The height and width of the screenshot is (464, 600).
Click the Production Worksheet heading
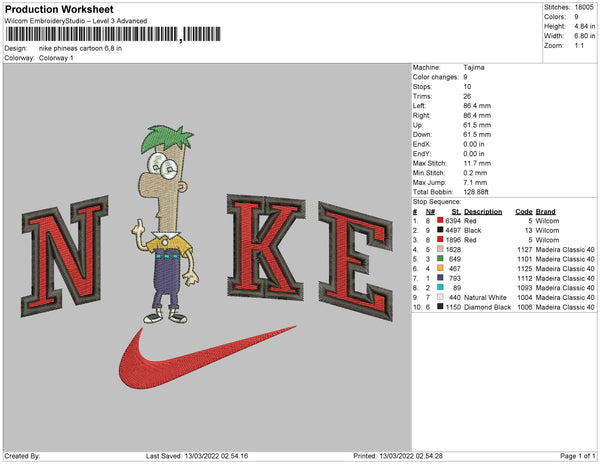[x=59, y=9]
